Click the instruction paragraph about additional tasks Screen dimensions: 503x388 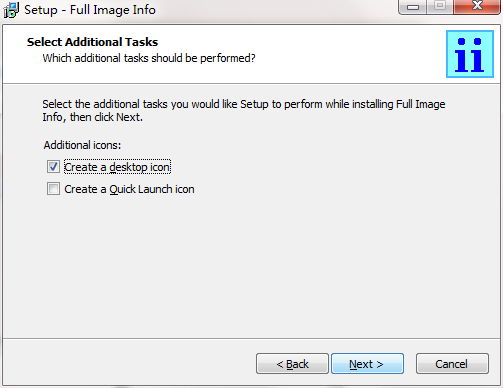tap(244, 111)
